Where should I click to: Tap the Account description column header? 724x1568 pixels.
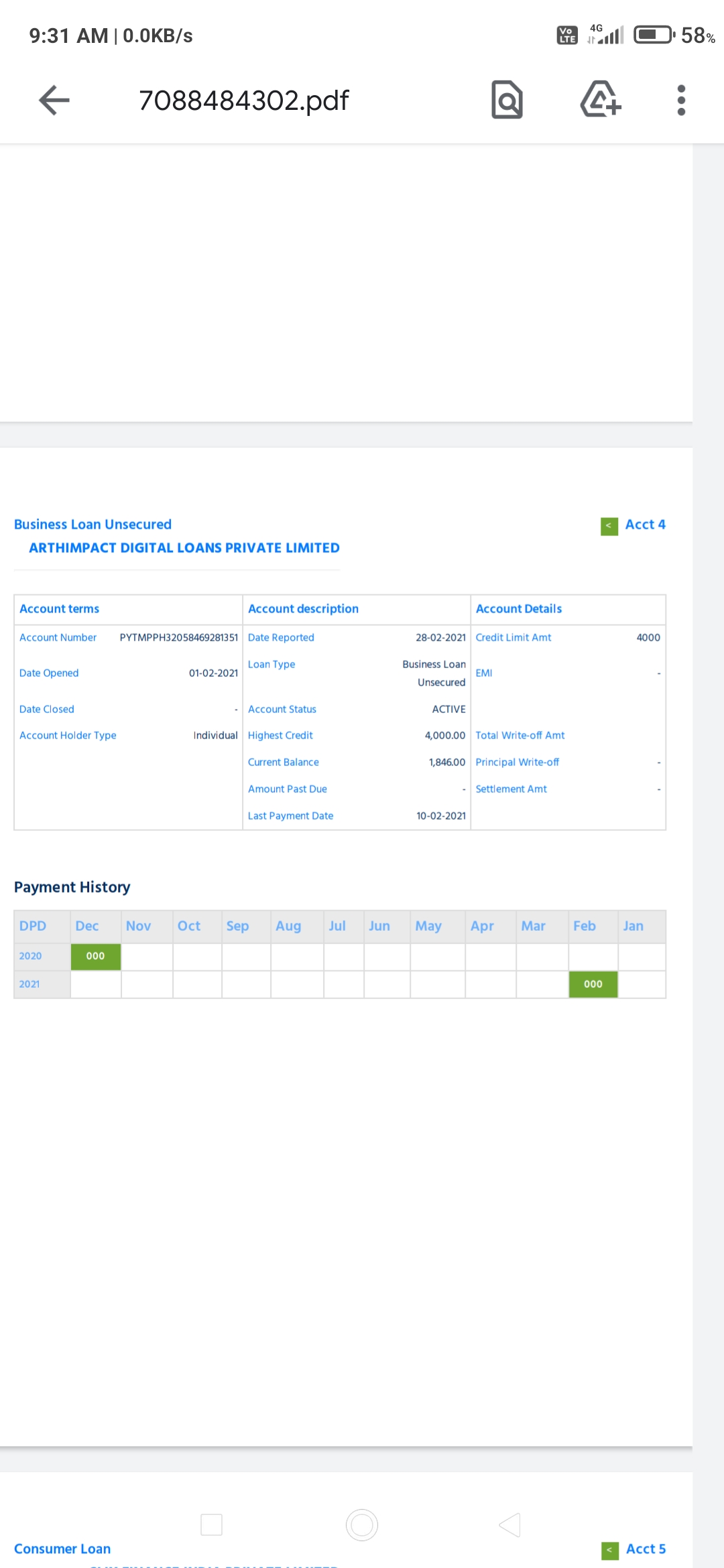click(303, 608)
